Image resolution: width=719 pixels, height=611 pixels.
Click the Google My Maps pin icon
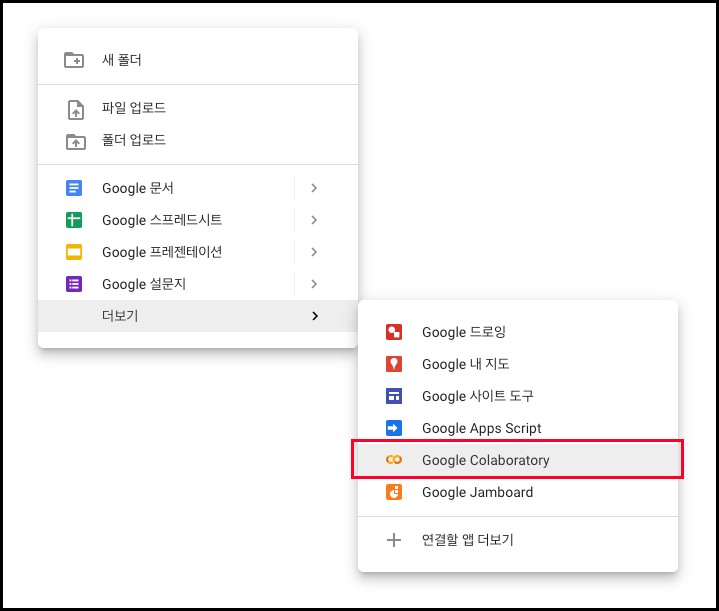(x=394, y=364)
